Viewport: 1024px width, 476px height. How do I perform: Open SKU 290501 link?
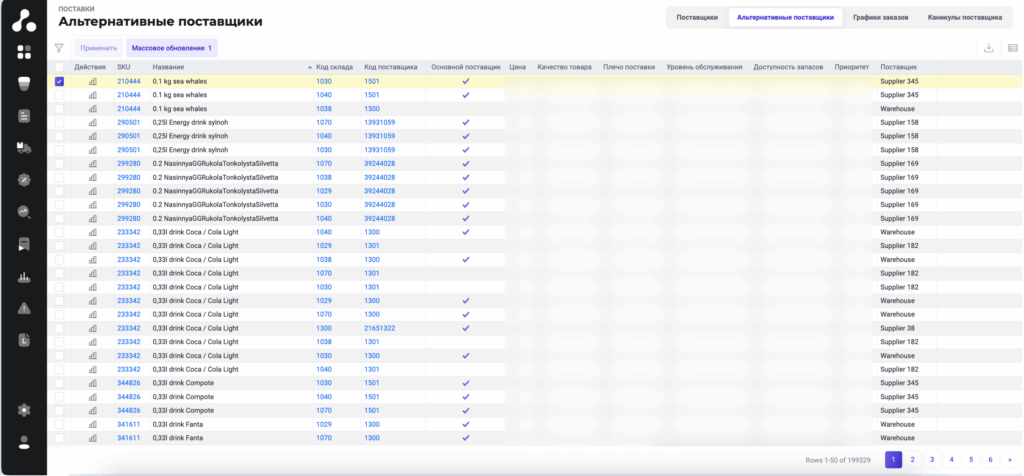pyautogui.click(x=128, y=122)
